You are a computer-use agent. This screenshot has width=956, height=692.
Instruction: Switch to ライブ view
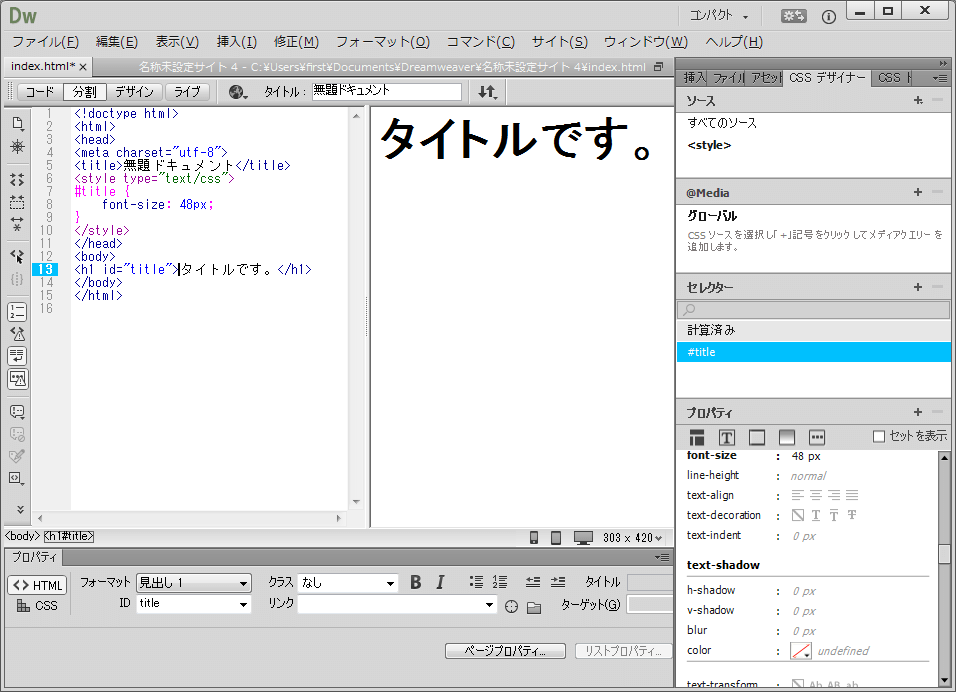(x=187, y=92)
